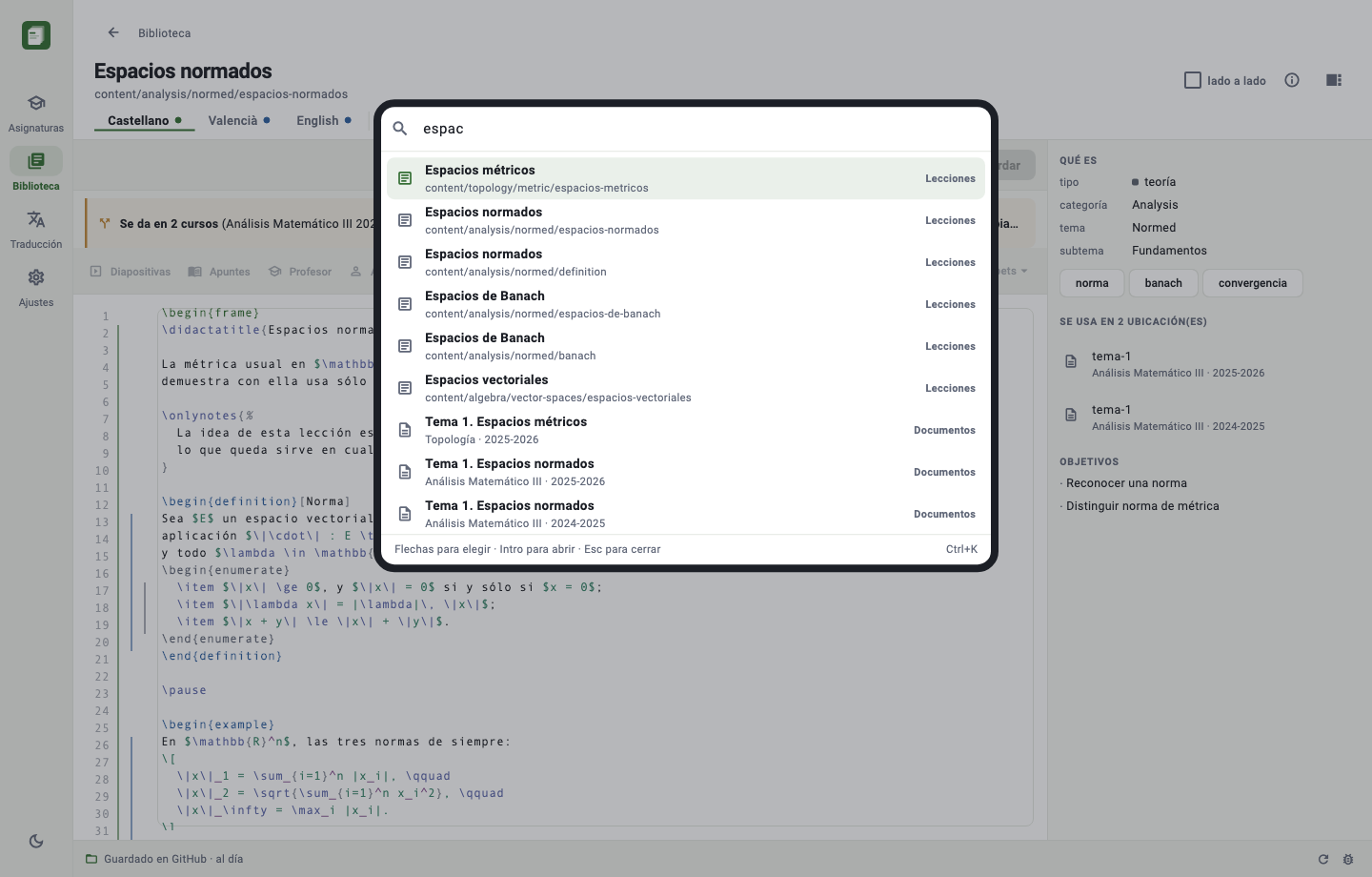Open Ajustes in the sidebar
The width and height of the screenshot is (1372, 877).
click(x=36, y=287)
